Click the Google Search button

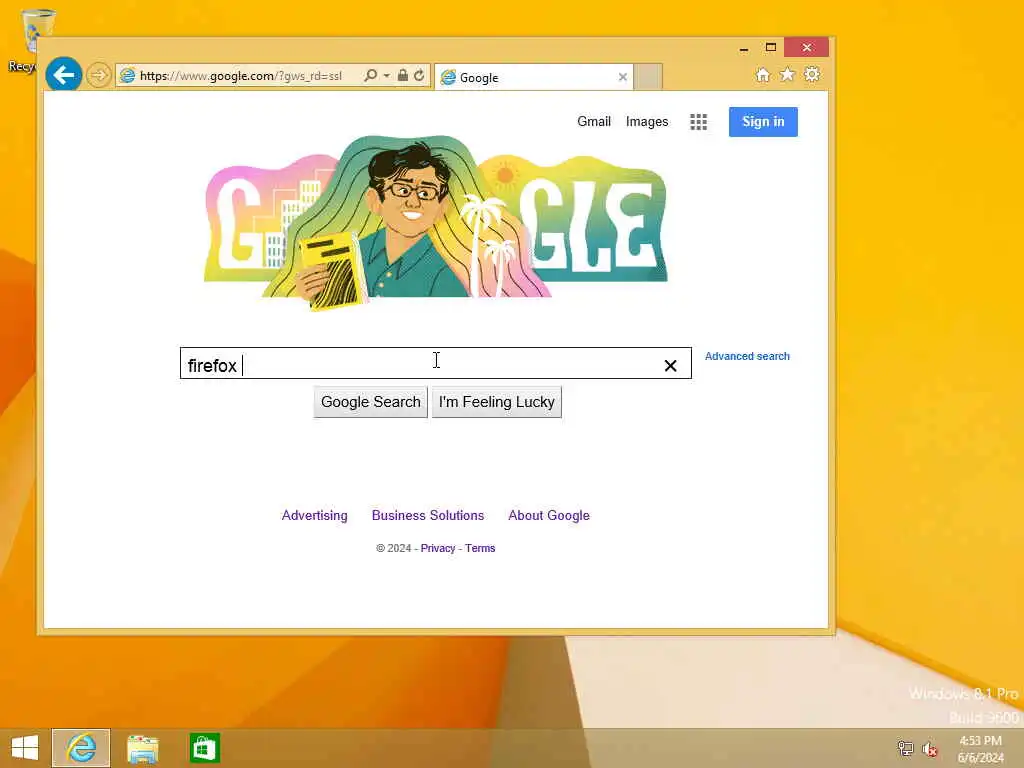pos(370,402)
